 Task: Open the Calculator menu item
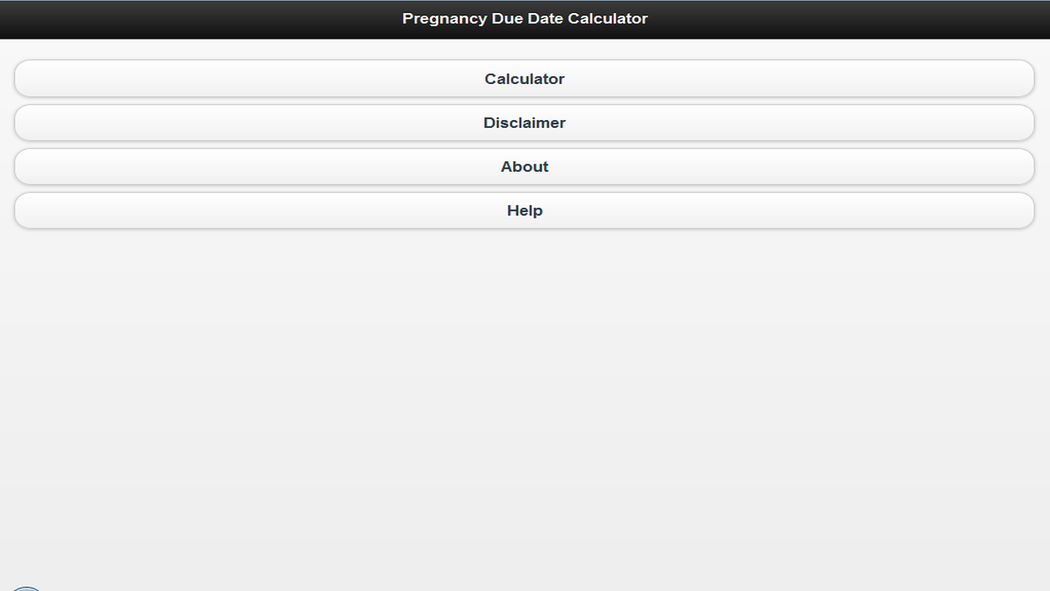pyautogui.click(x=524, y=79)
